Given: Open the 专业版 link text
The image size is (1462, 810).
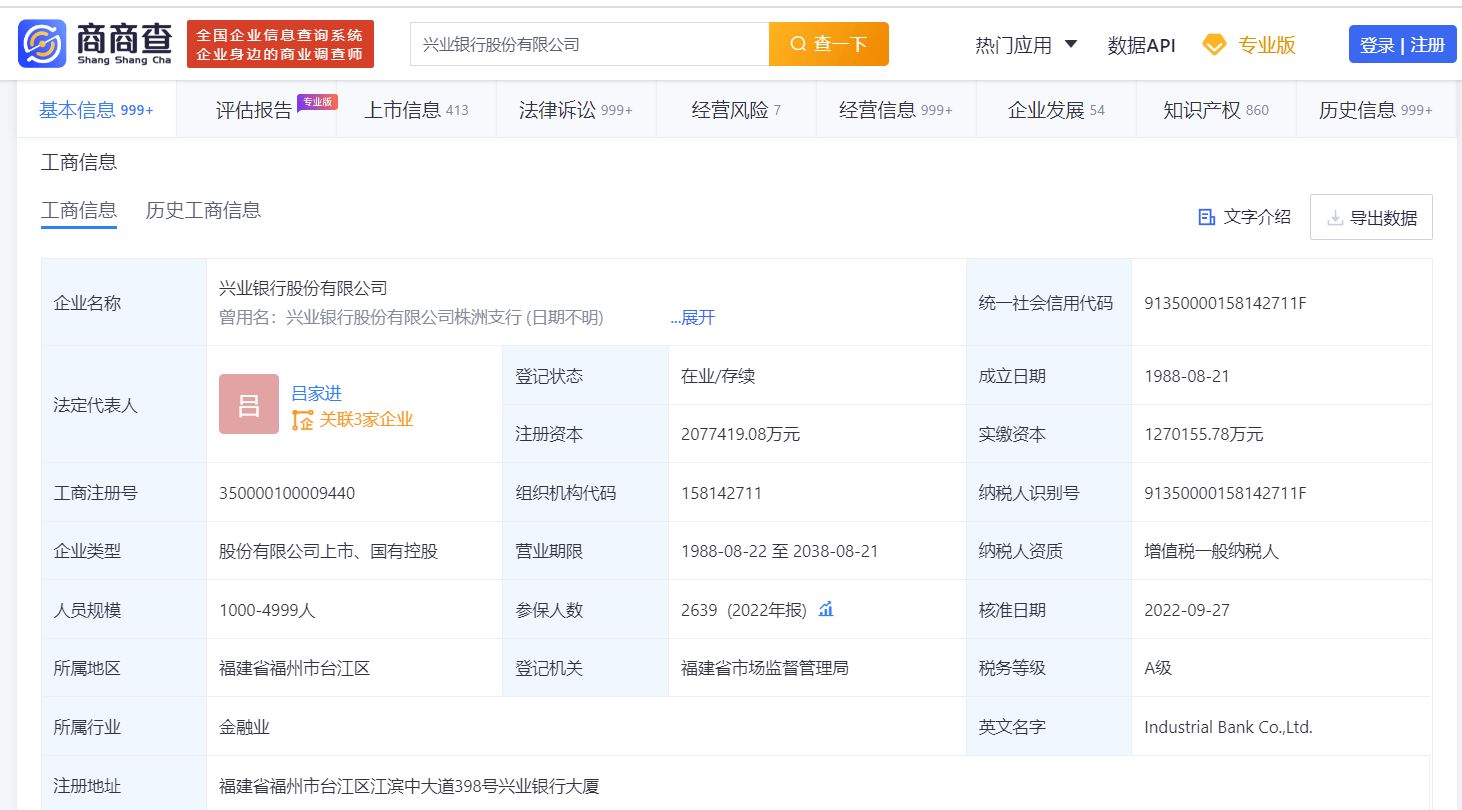Looking at the screenshot, I should 1267,45.
